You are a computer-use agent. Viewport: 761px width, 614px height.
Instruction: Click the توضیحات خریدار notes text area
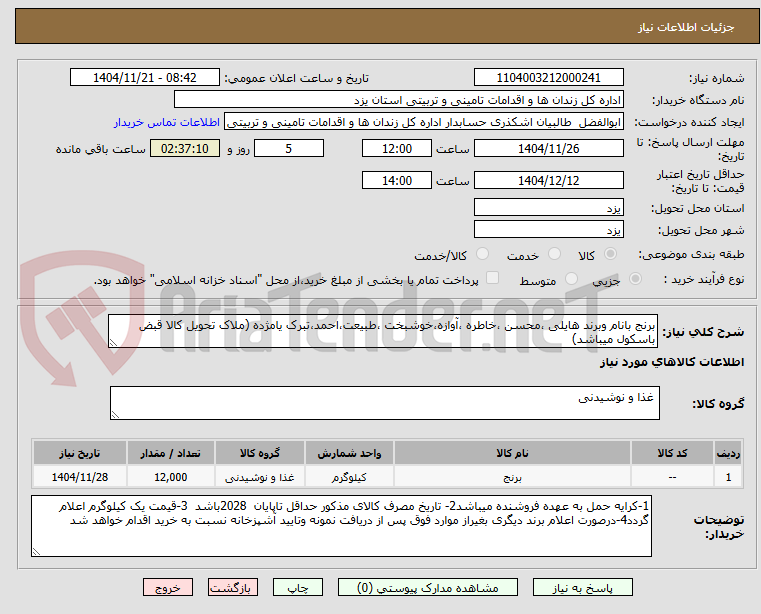[x=341, y=526]
